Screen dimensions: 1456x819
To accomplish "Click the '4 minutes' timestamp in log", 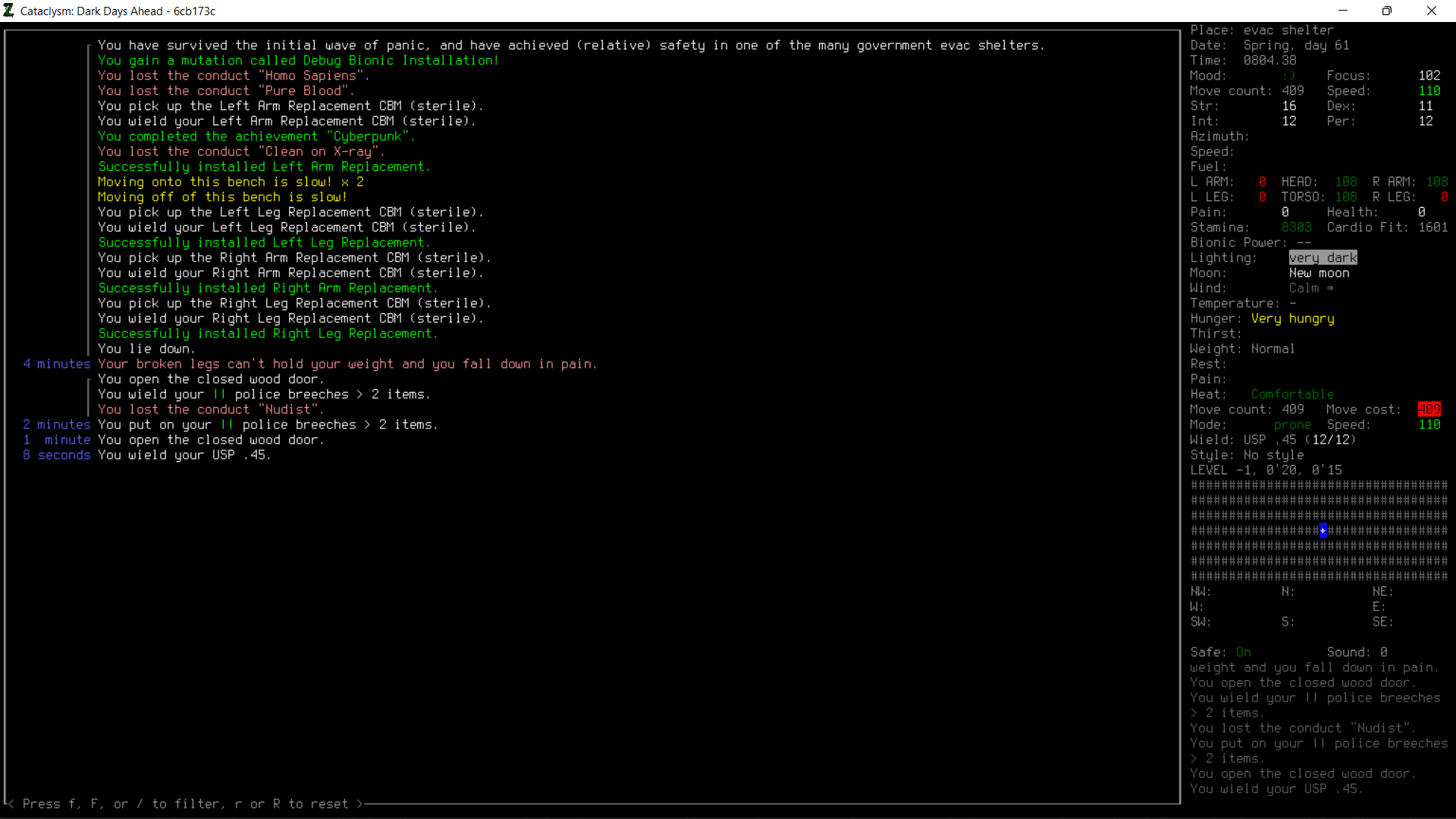I will pyautogui.click(x=57, y=364).
